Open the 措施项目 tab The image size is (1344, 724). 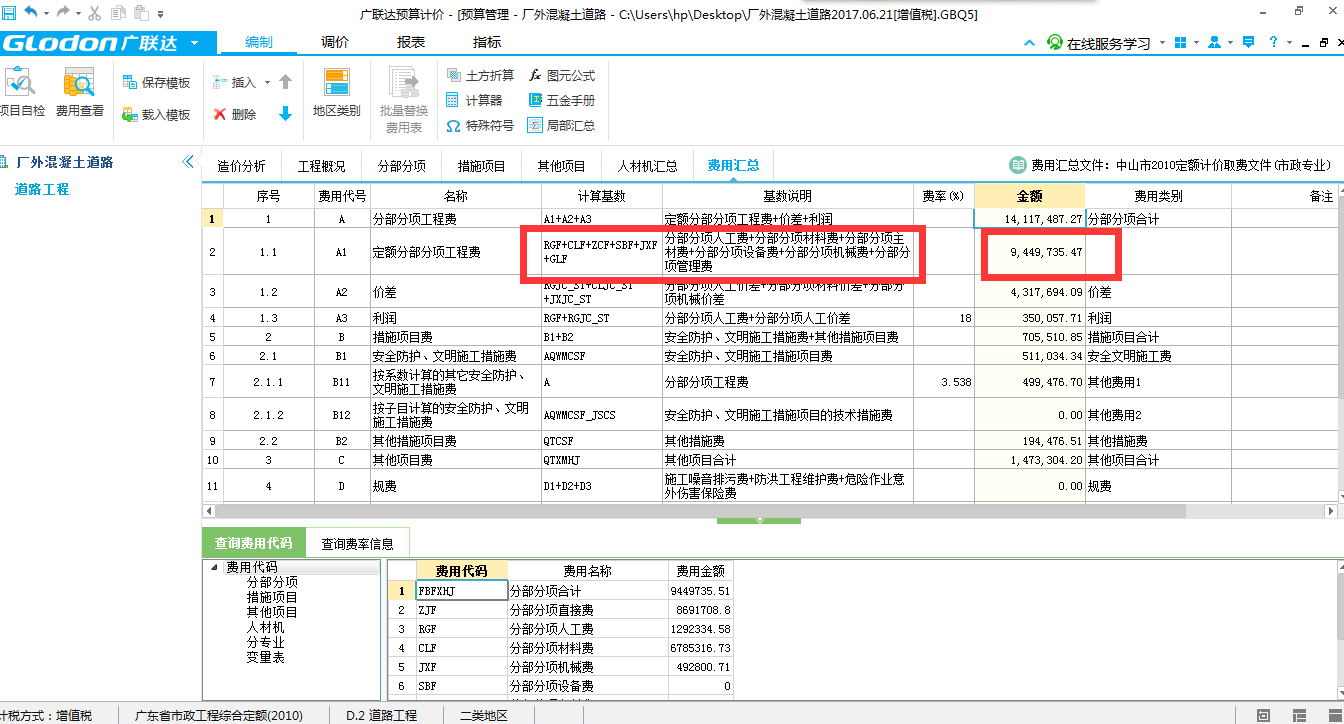click(481, 166)
